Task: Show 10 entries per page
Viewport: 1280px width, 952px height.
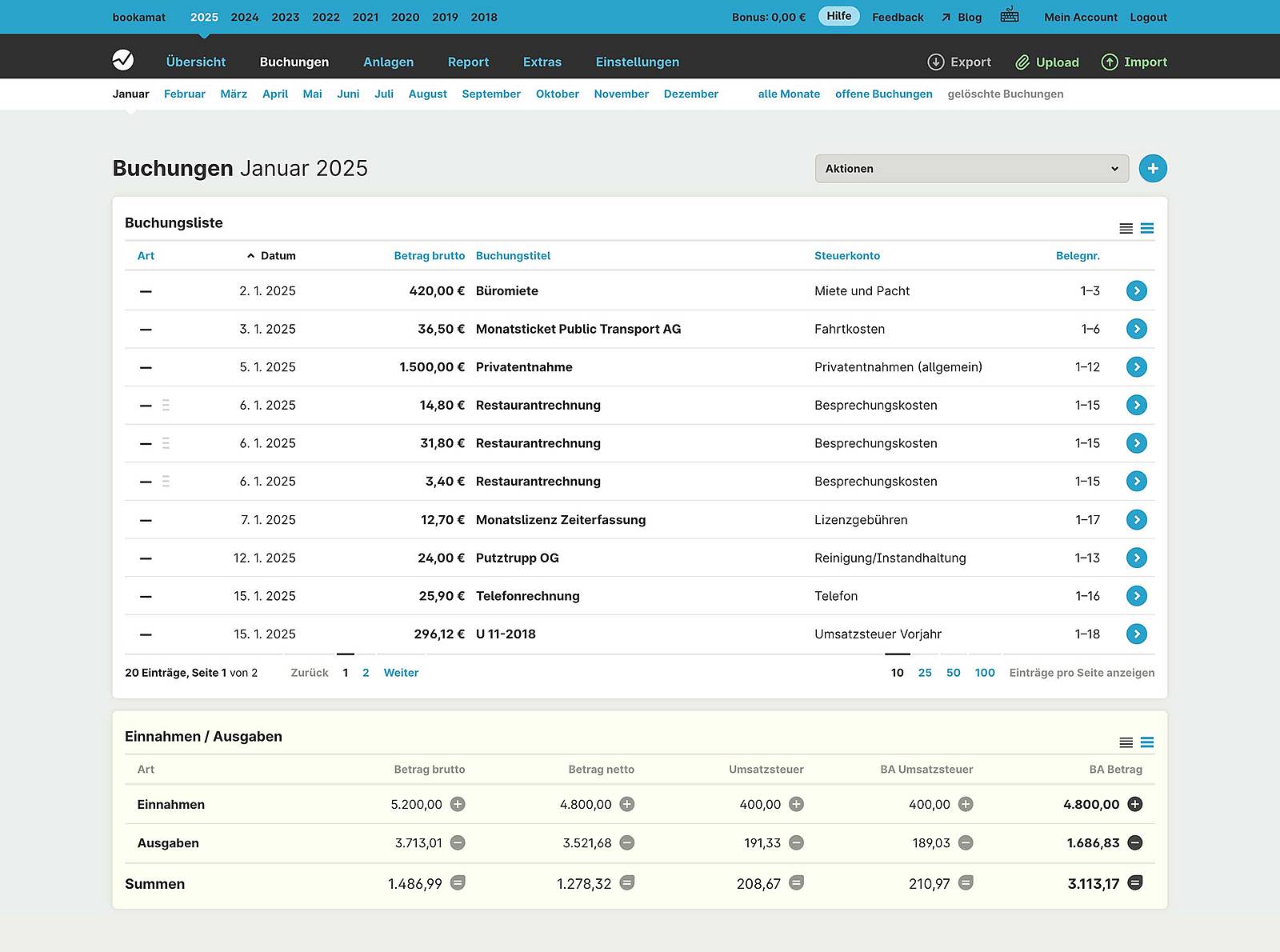Action: (x=898, y=673)
